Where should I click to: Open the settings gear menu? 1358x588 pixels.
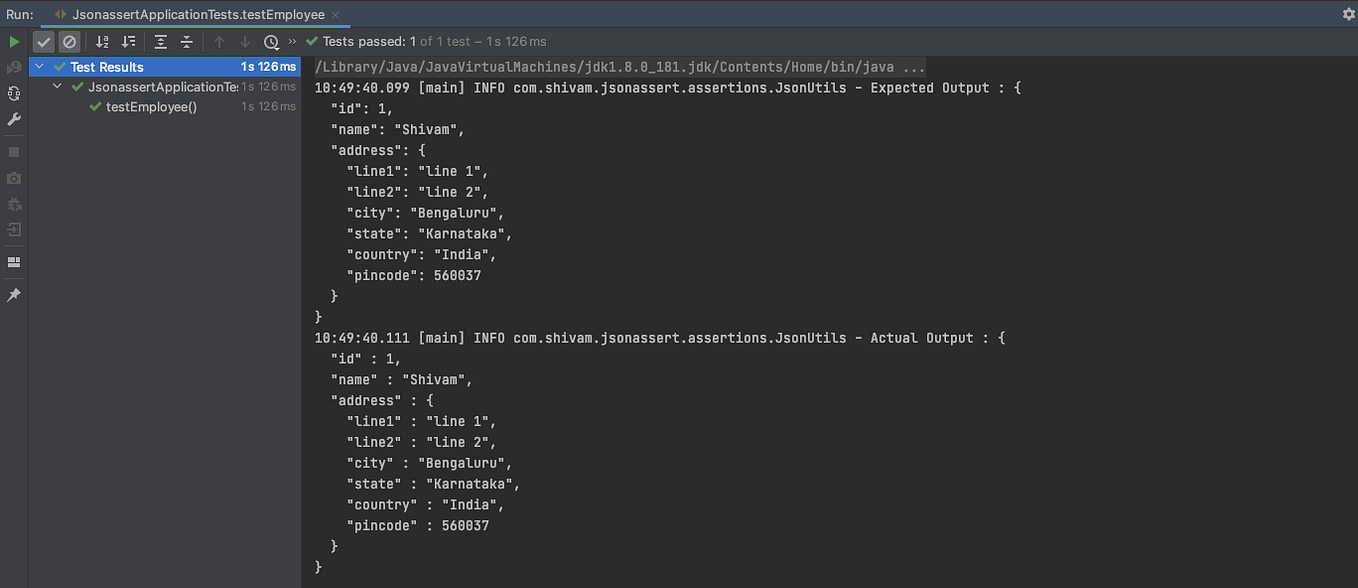[x=1348, y=14]
